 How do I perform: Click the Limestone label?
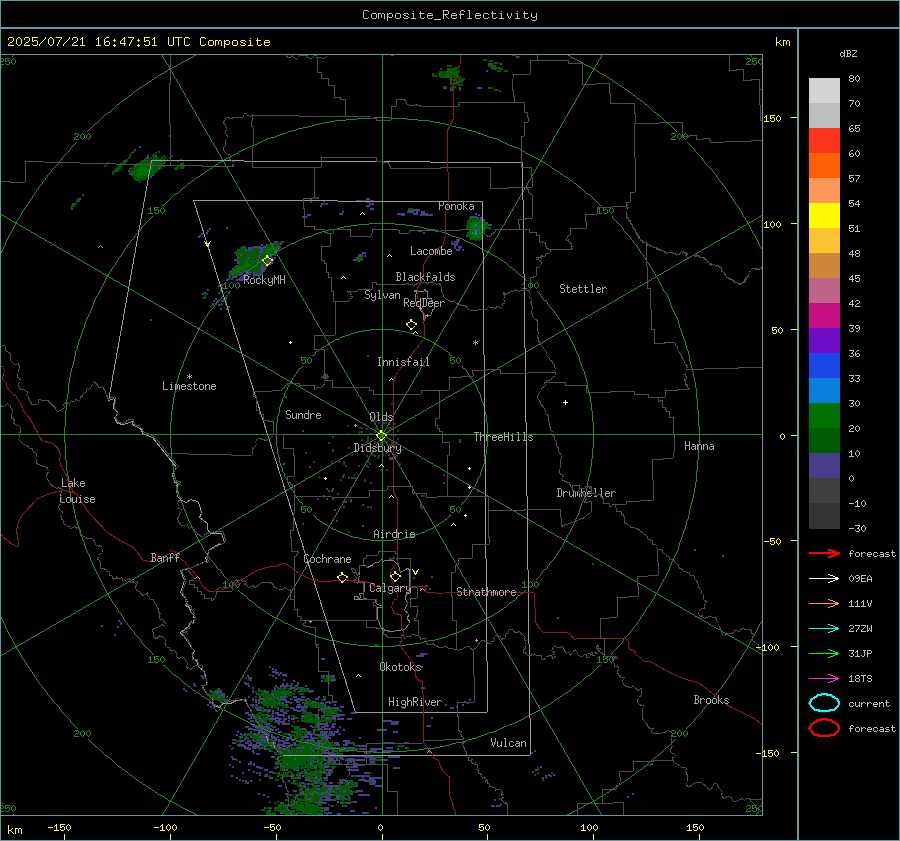tap(189, 386)
